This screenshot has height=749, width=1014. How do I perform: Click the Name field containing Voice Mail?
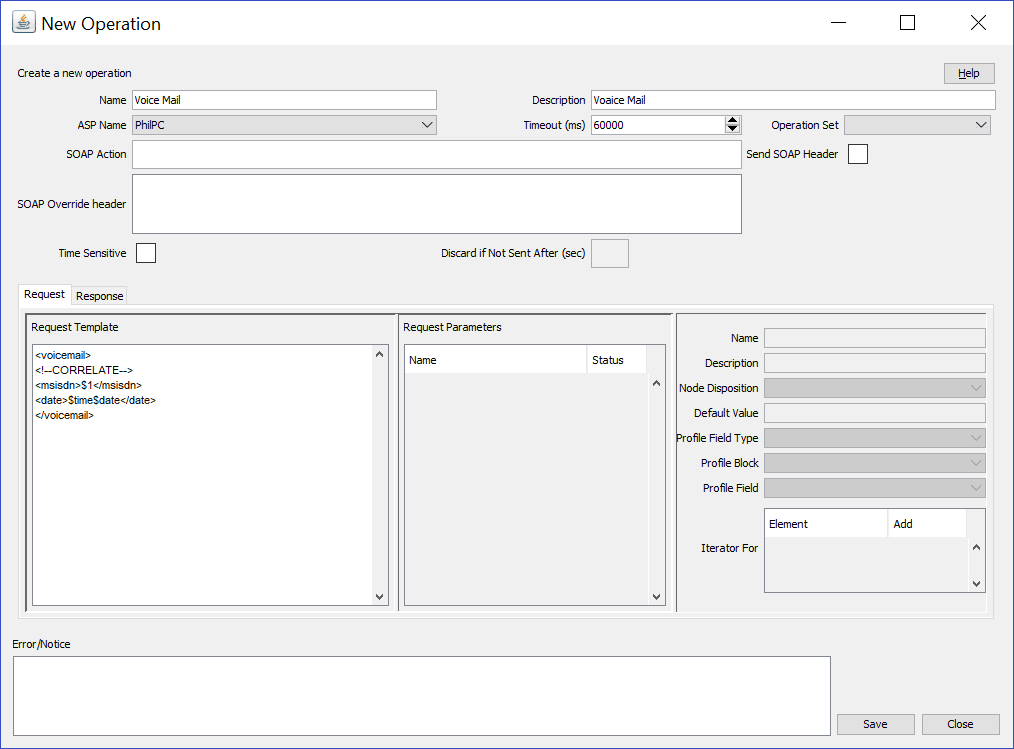pyautogui.click(x=285, y=100)
